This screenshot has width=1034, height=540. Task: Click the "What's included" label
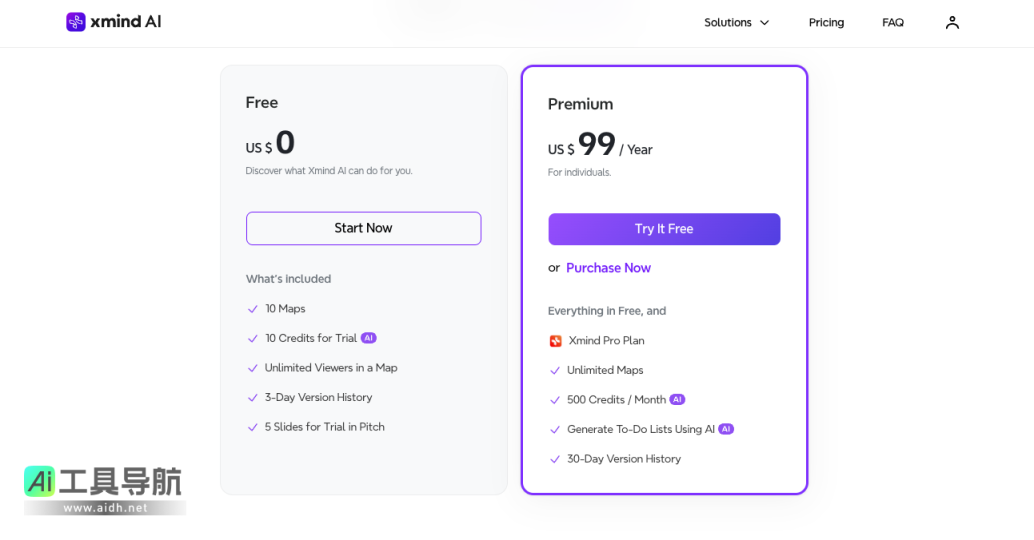[288, 279]
